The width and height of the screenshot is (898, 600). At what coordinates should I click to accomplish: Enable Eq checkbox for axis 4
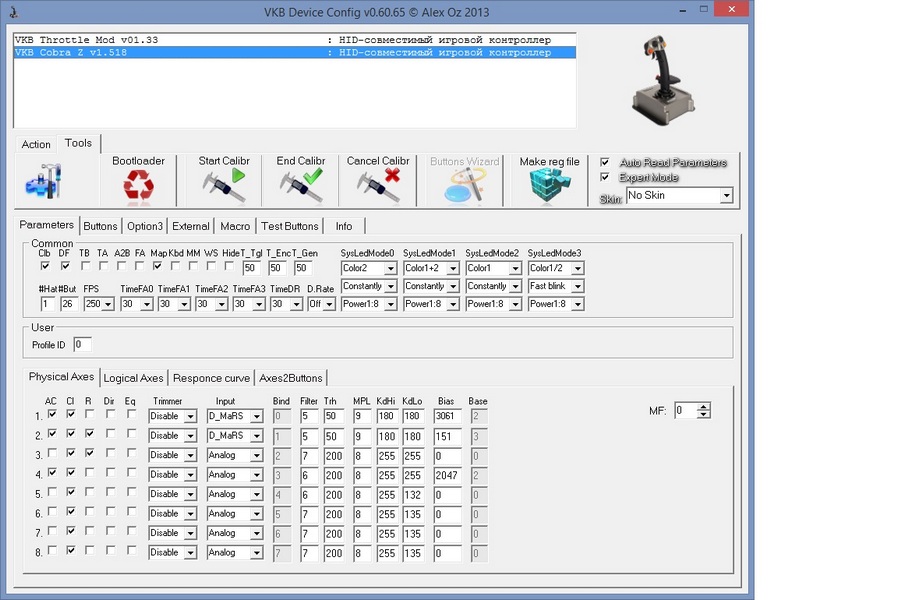[132, 472]
